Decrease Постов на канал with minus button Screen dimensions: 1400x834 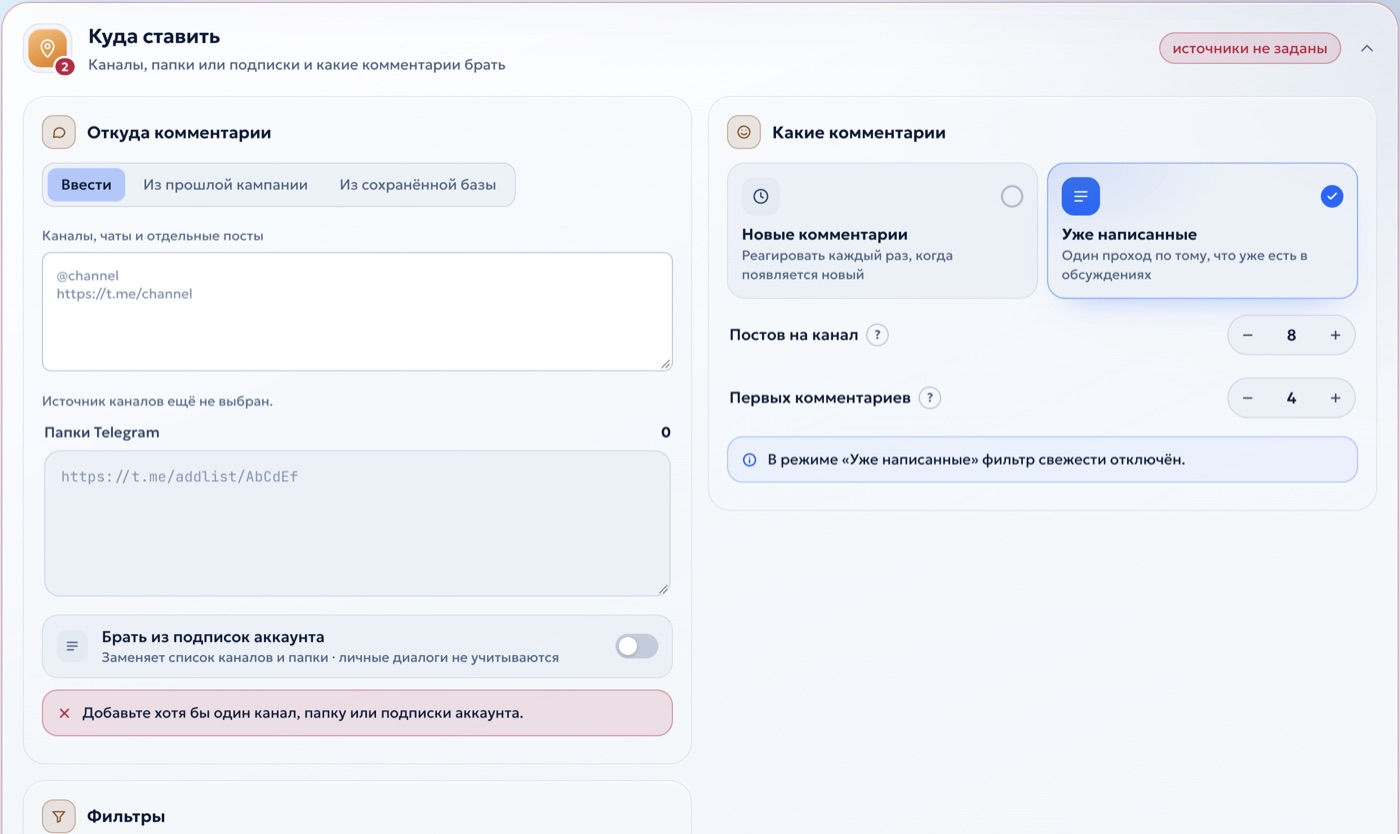tap(1248, 335)
